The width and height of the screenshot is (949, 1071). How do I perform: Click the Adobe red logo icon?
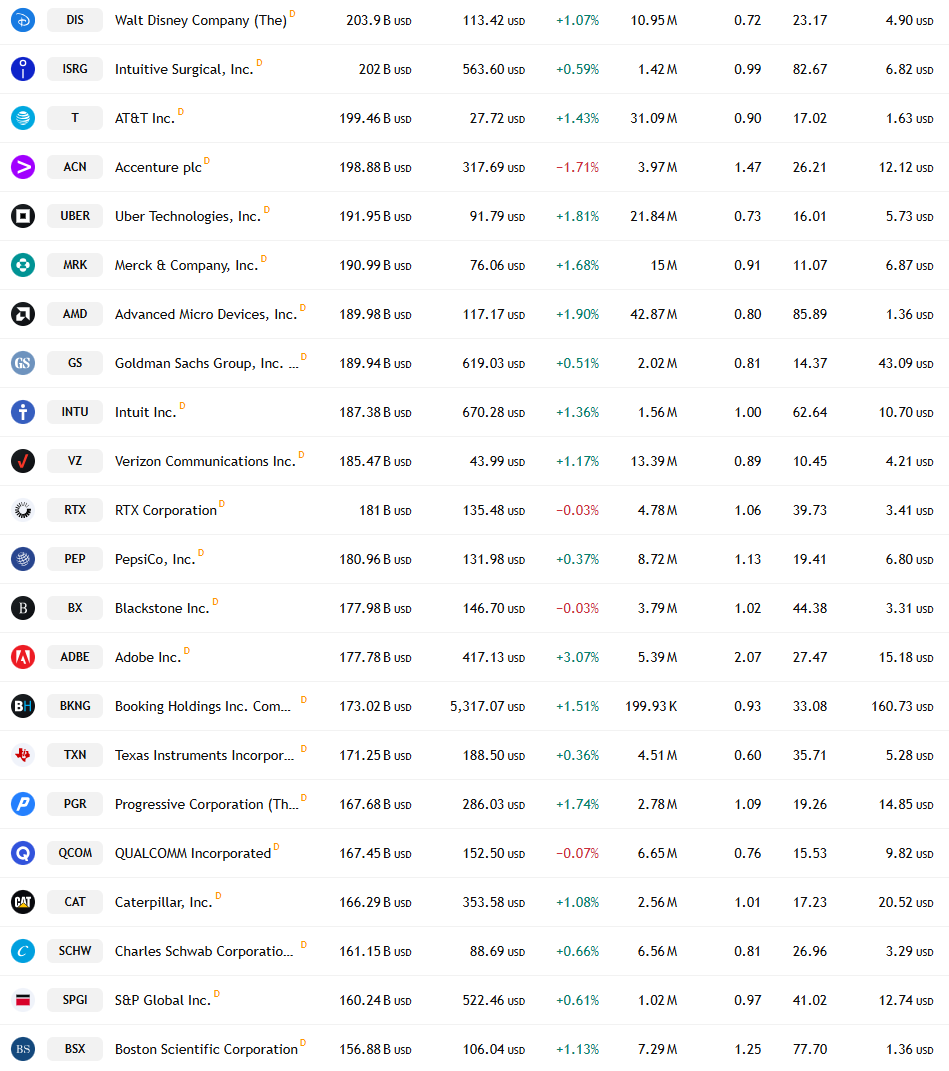(23, 657)
